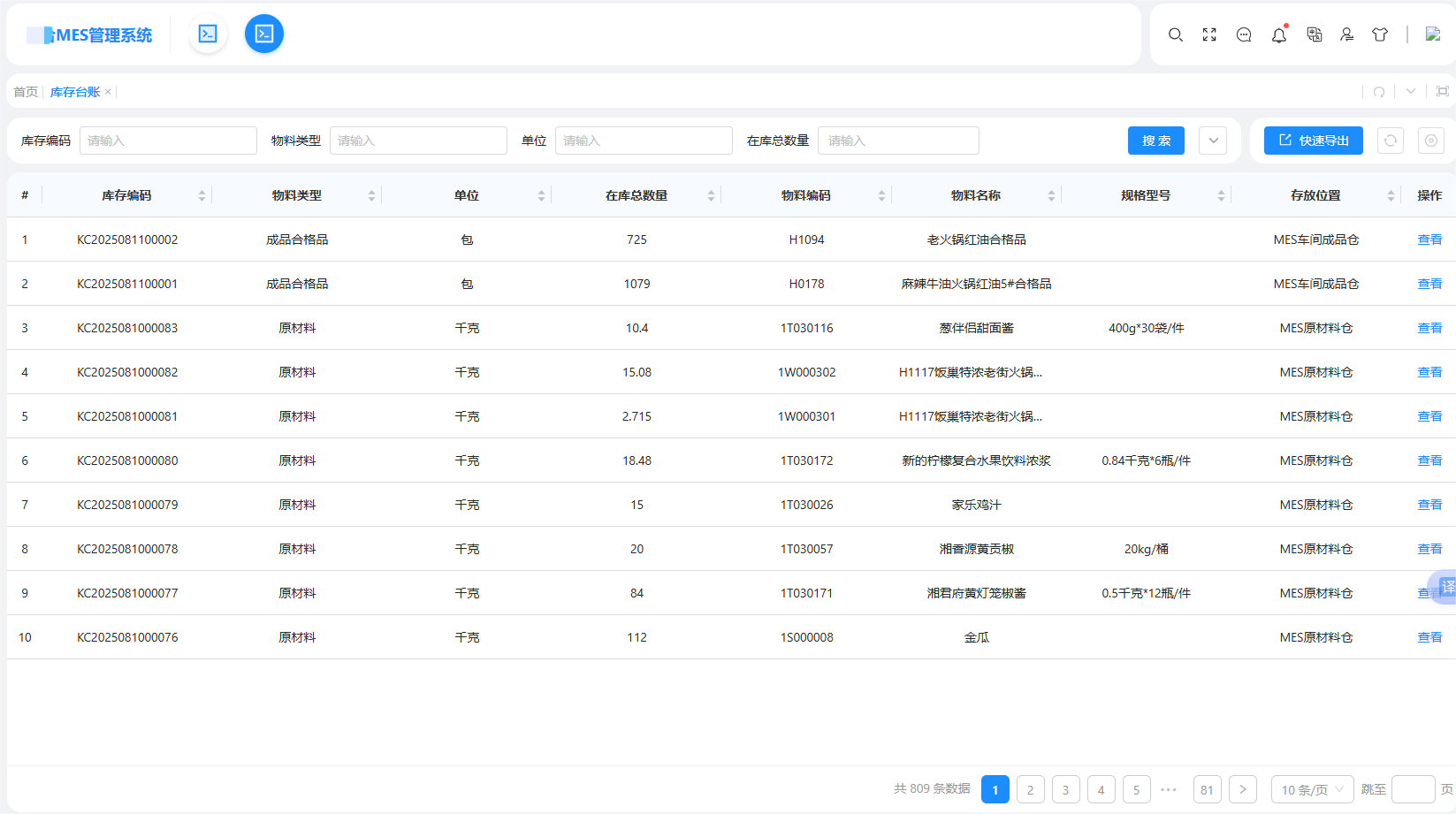Go to page 5
The image size is (1456, 814).
[x=1137, y=789]
